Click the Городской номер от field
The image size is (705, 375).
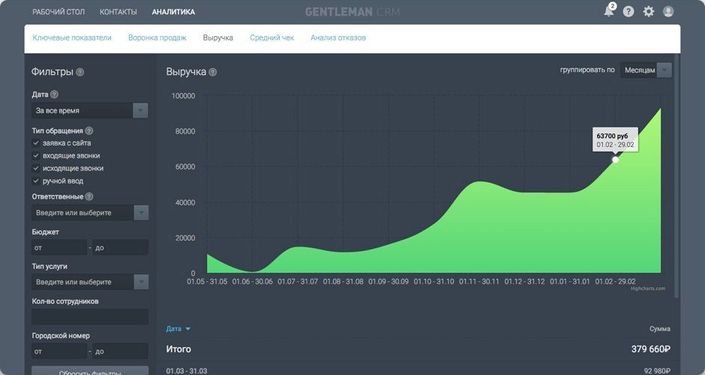(x=59, y=351)
